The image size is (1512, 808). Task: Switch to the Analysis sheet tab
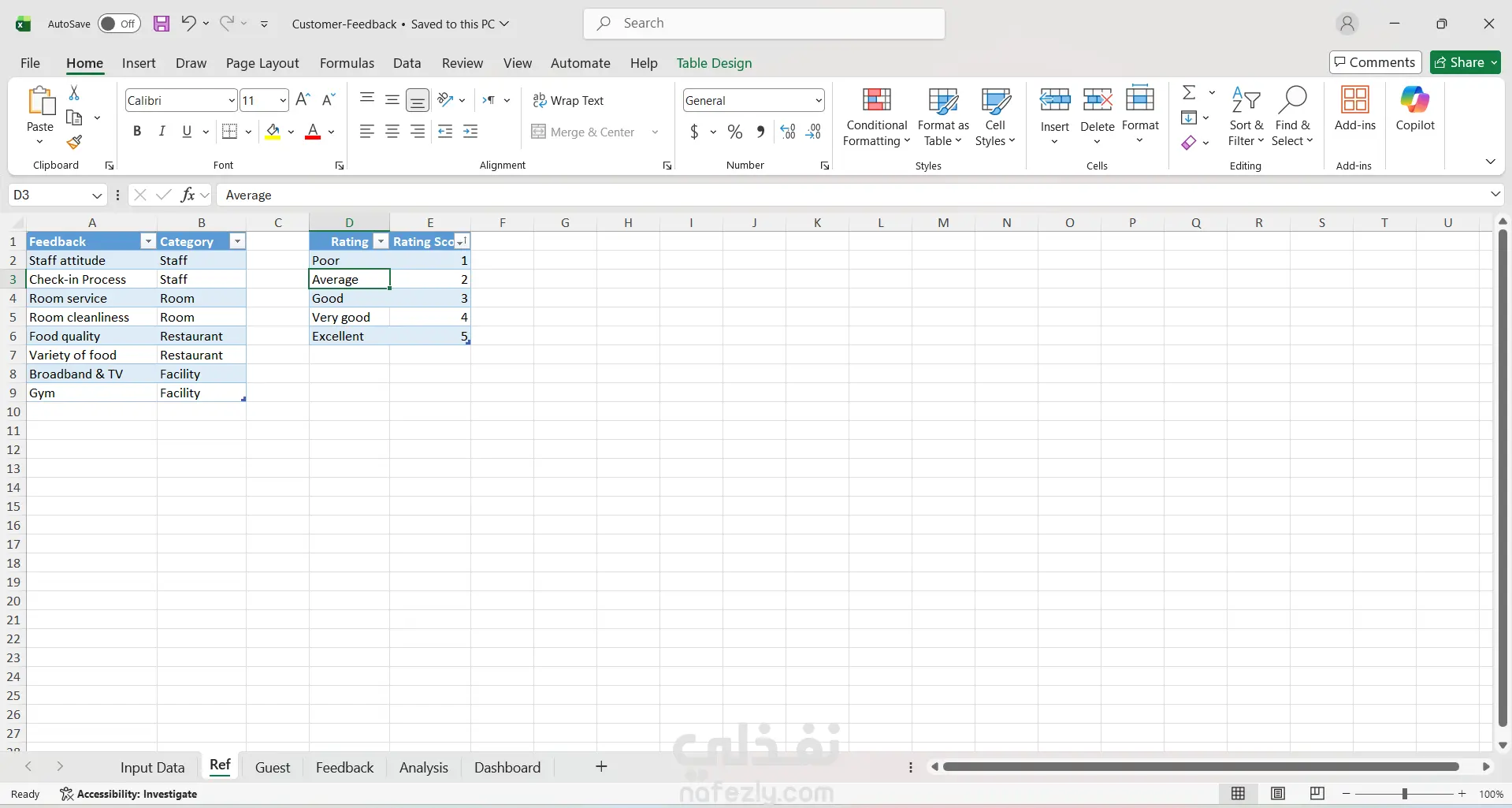(423, 767)
